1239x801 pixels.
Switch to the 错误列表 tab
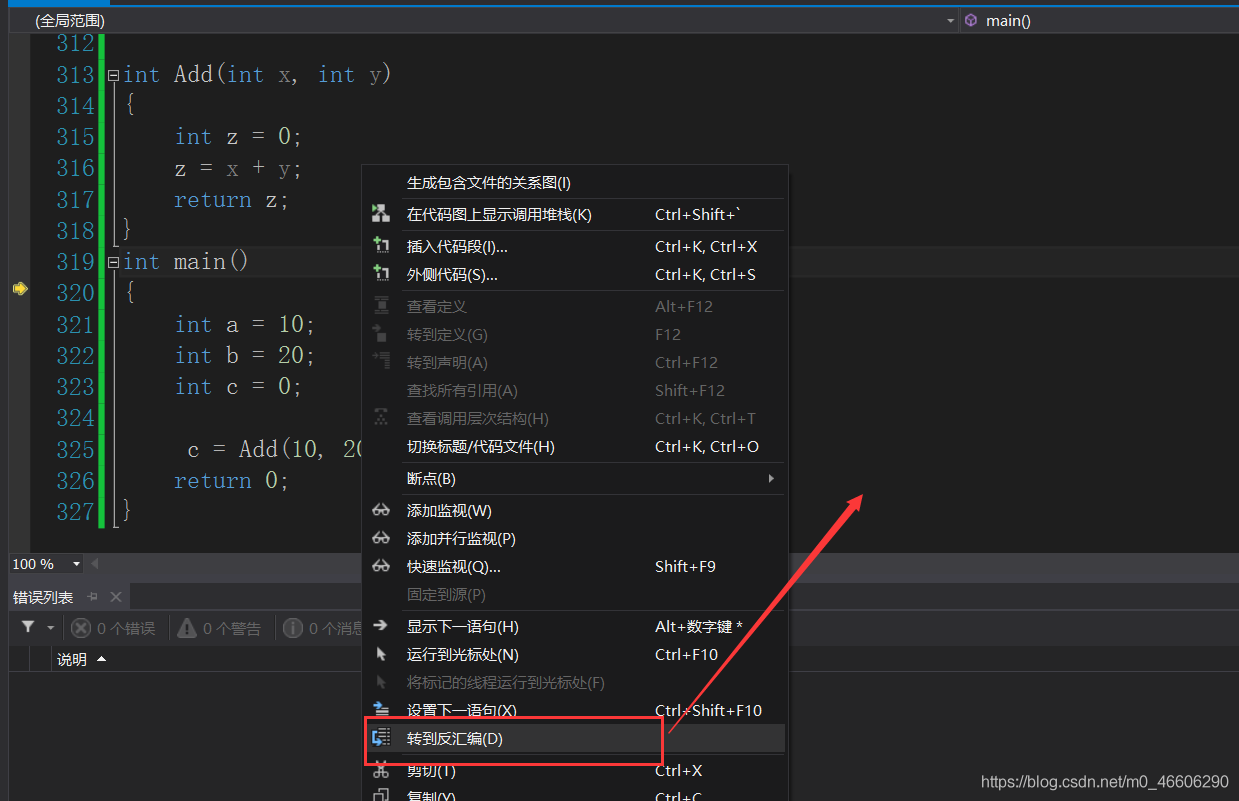click(x=43, y=597)
